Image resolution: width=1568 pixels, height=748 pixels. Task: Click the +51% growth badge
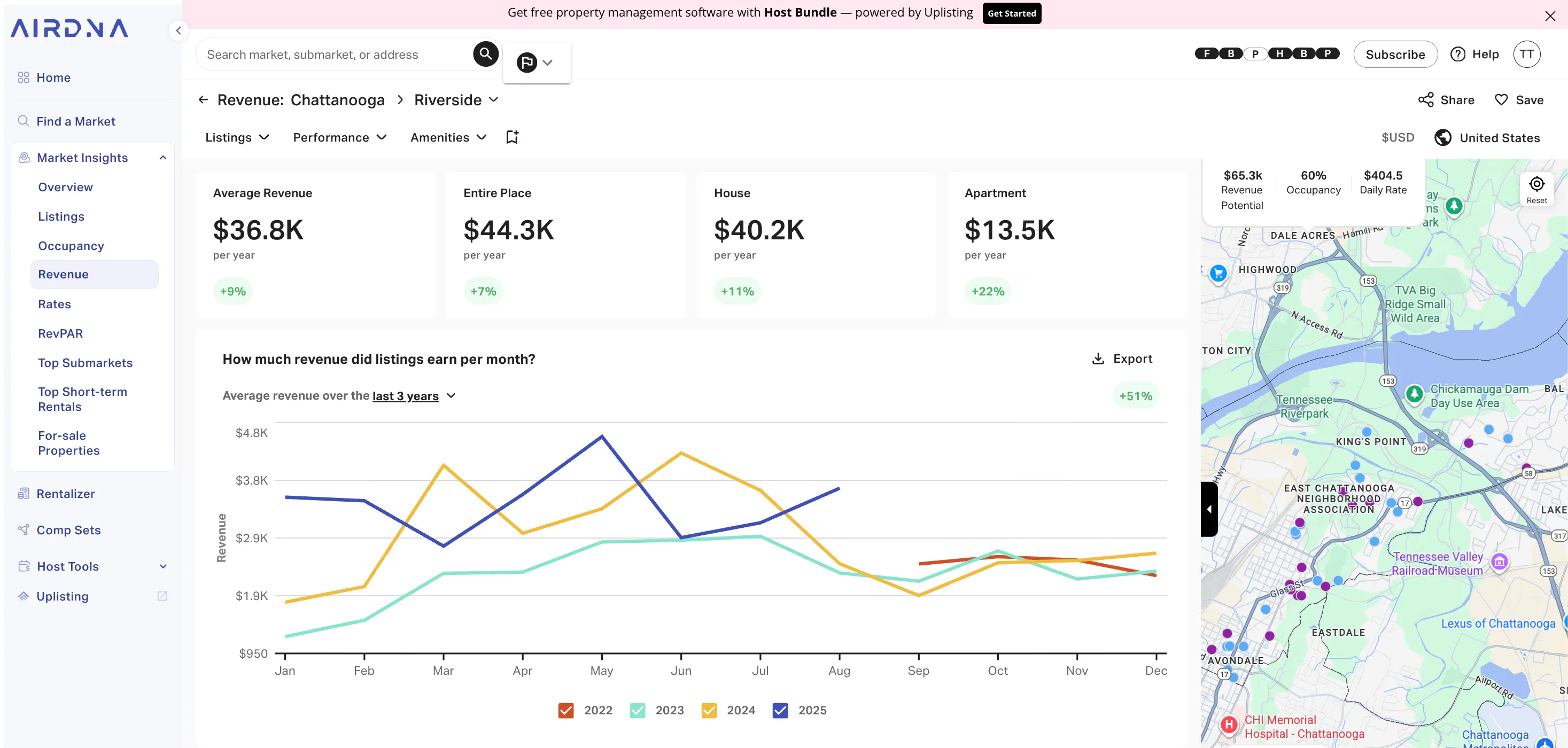tap(1135, 395)
